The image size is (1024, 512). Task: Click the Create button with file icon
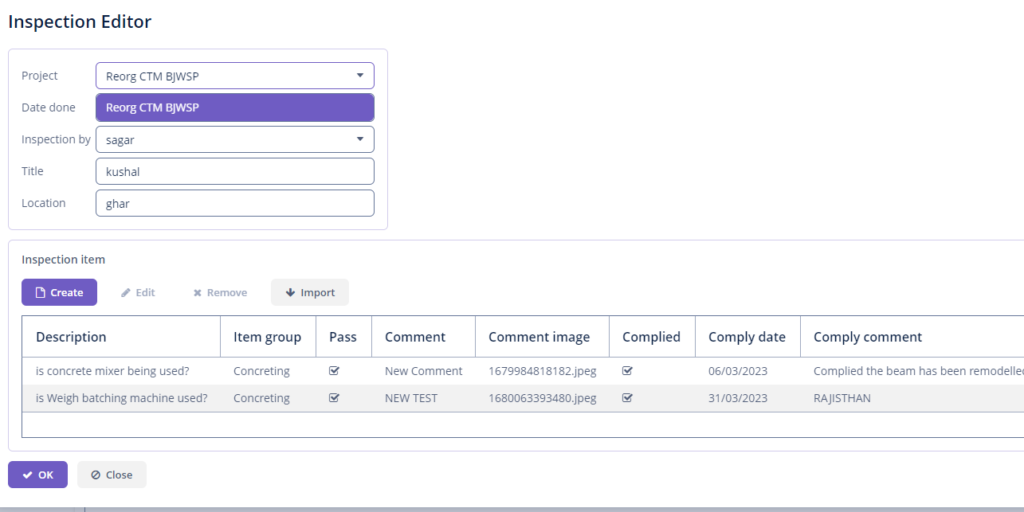point(59,292)
